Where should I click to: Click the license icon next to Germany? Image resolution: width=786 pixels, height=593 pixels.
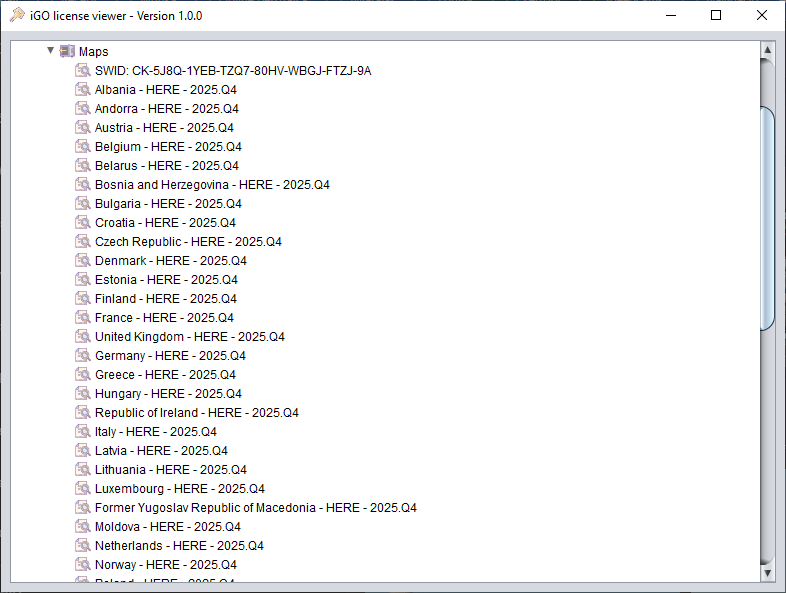[x=83, y=356]
